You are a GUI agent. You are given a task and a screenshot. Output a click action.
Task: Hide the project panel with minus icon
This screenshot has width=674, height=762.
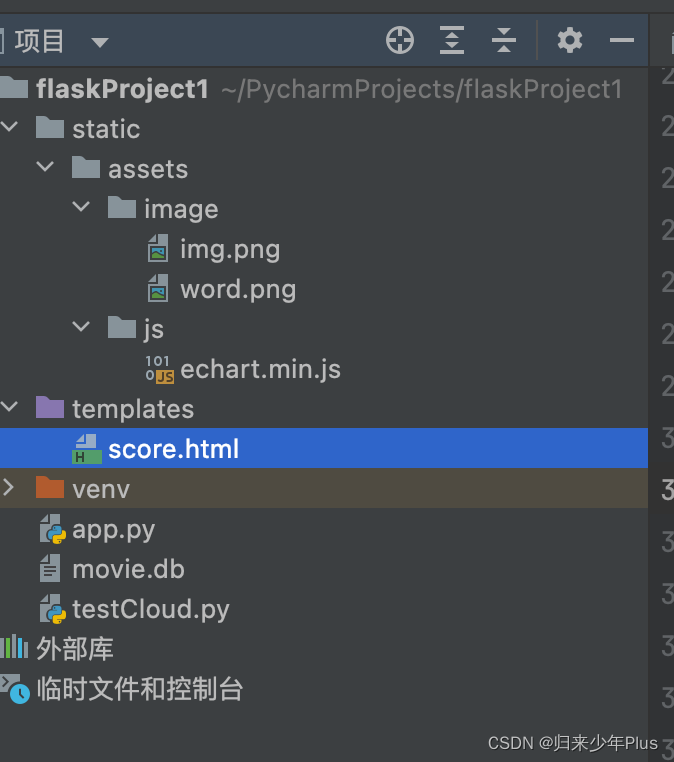[x=622, y=40]
